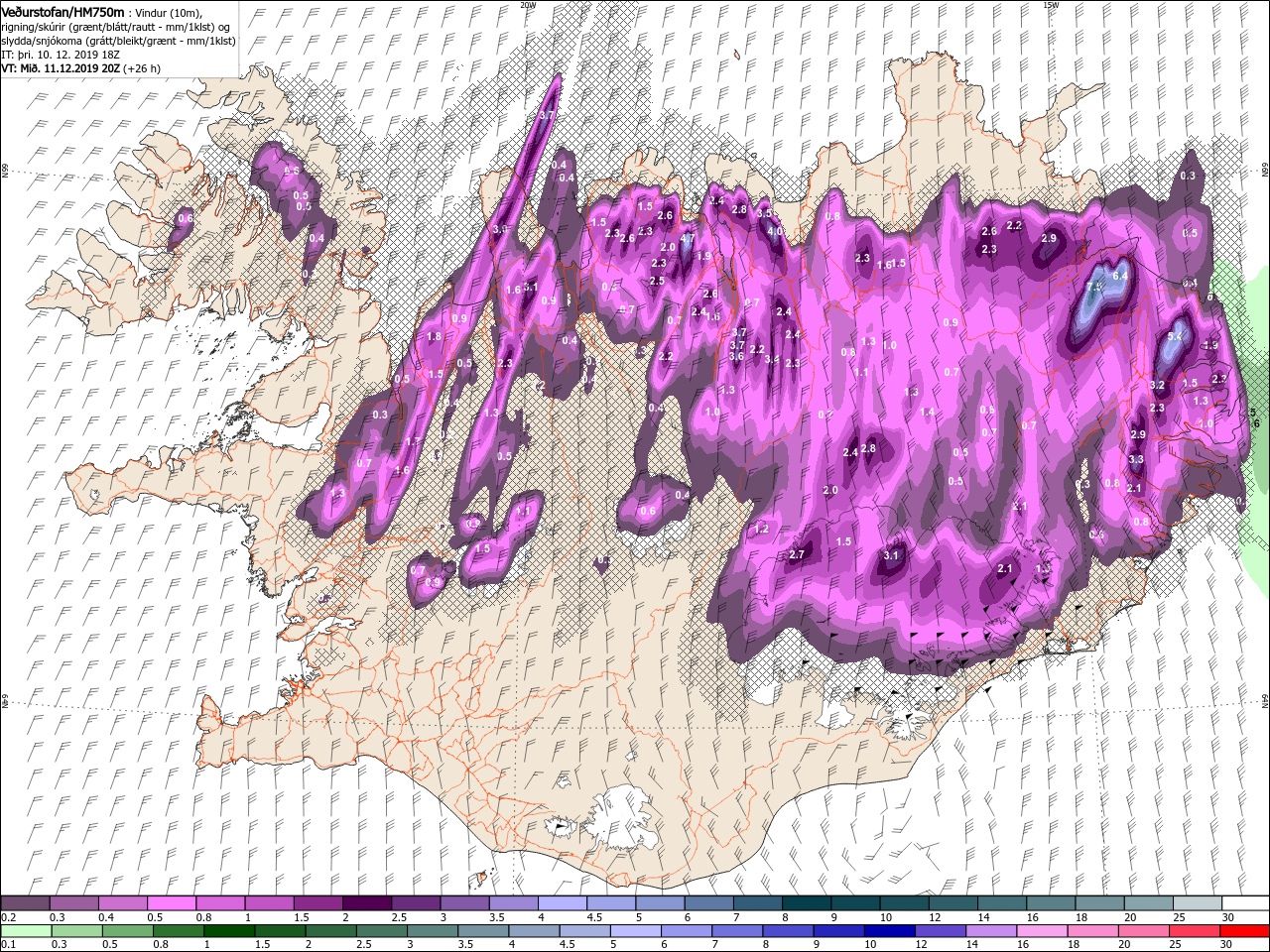Click the 'Vindur (10m),' text in header
Screen dimensions: 1270x952
pos(168,12)
